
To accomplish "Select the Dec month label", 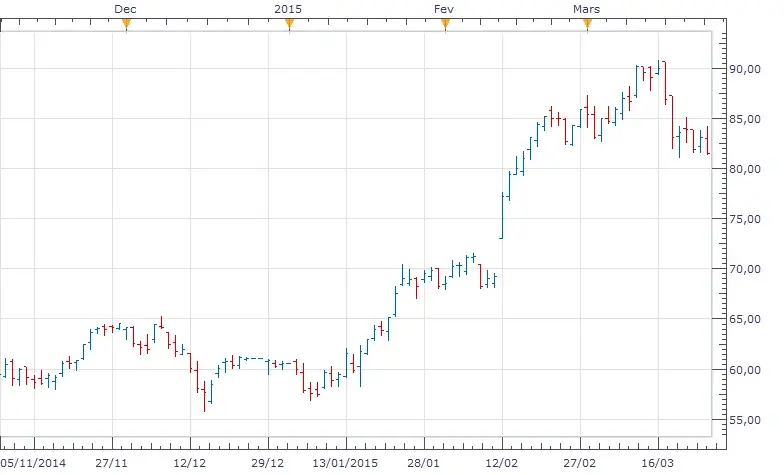I will 126,8.
